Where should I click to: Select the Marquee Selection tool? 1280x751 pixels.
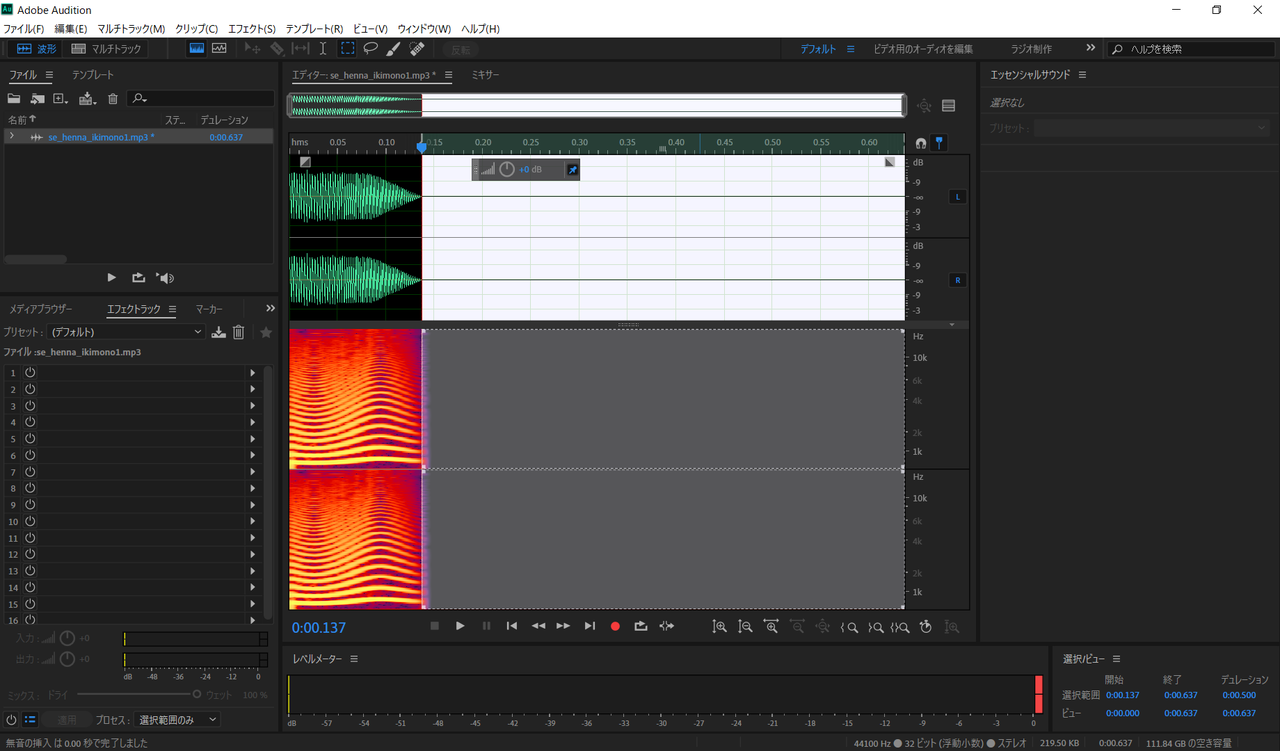point(347,48)
